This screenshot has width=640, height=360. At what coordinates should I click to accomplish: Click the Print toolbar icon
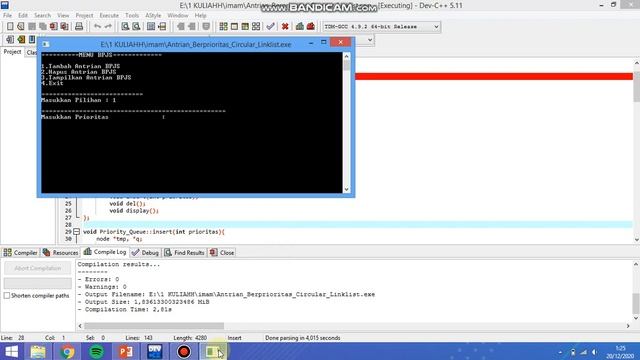[79, 27]
